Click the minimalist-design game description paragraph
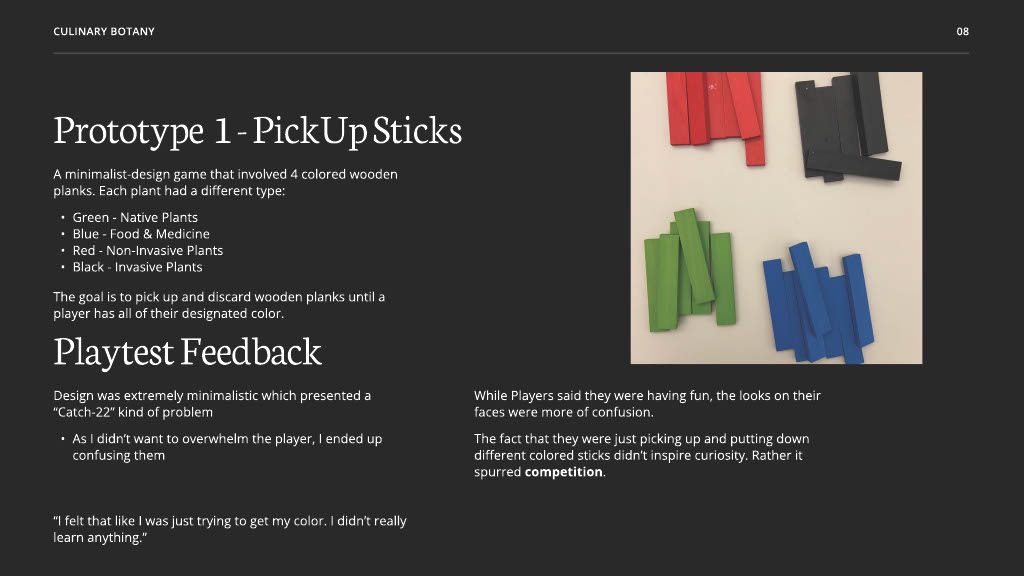 tap(225, 182)
